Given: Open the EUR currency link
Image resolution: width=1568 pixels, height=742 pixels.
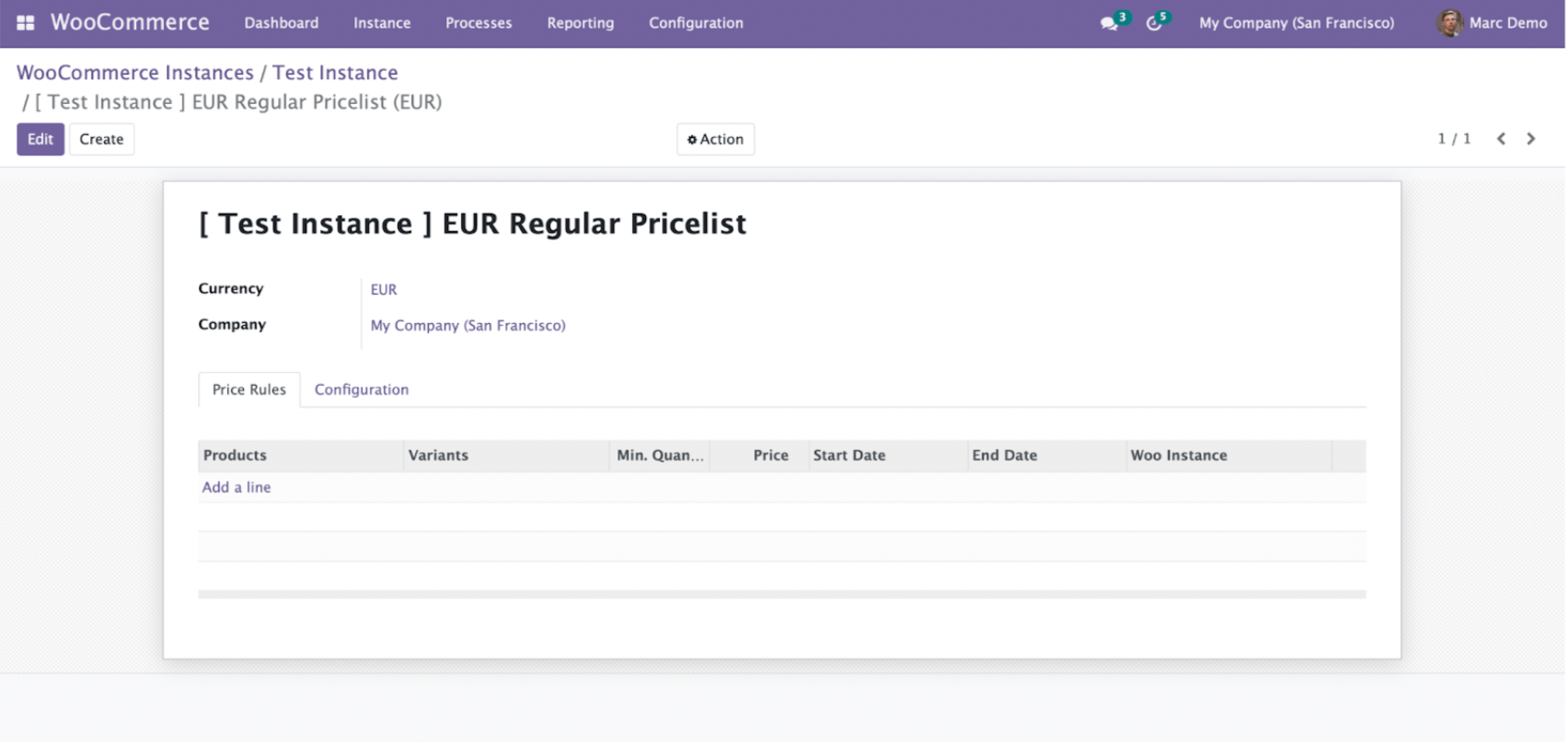Looking at the screenshot, I should pos(384,289).
